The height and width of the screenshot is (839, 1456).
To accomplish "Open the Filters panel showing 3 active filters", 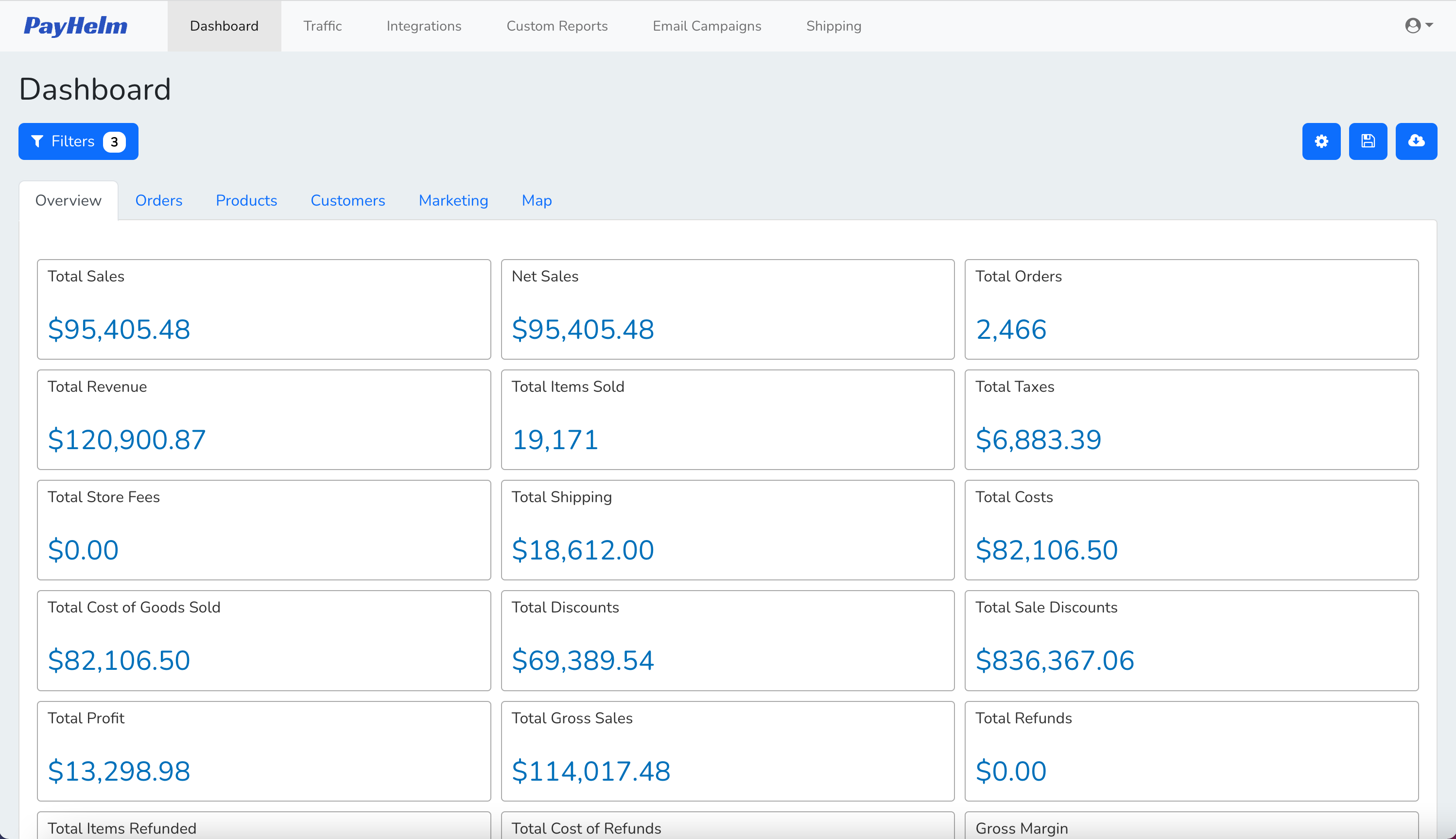I will [78, 141].
